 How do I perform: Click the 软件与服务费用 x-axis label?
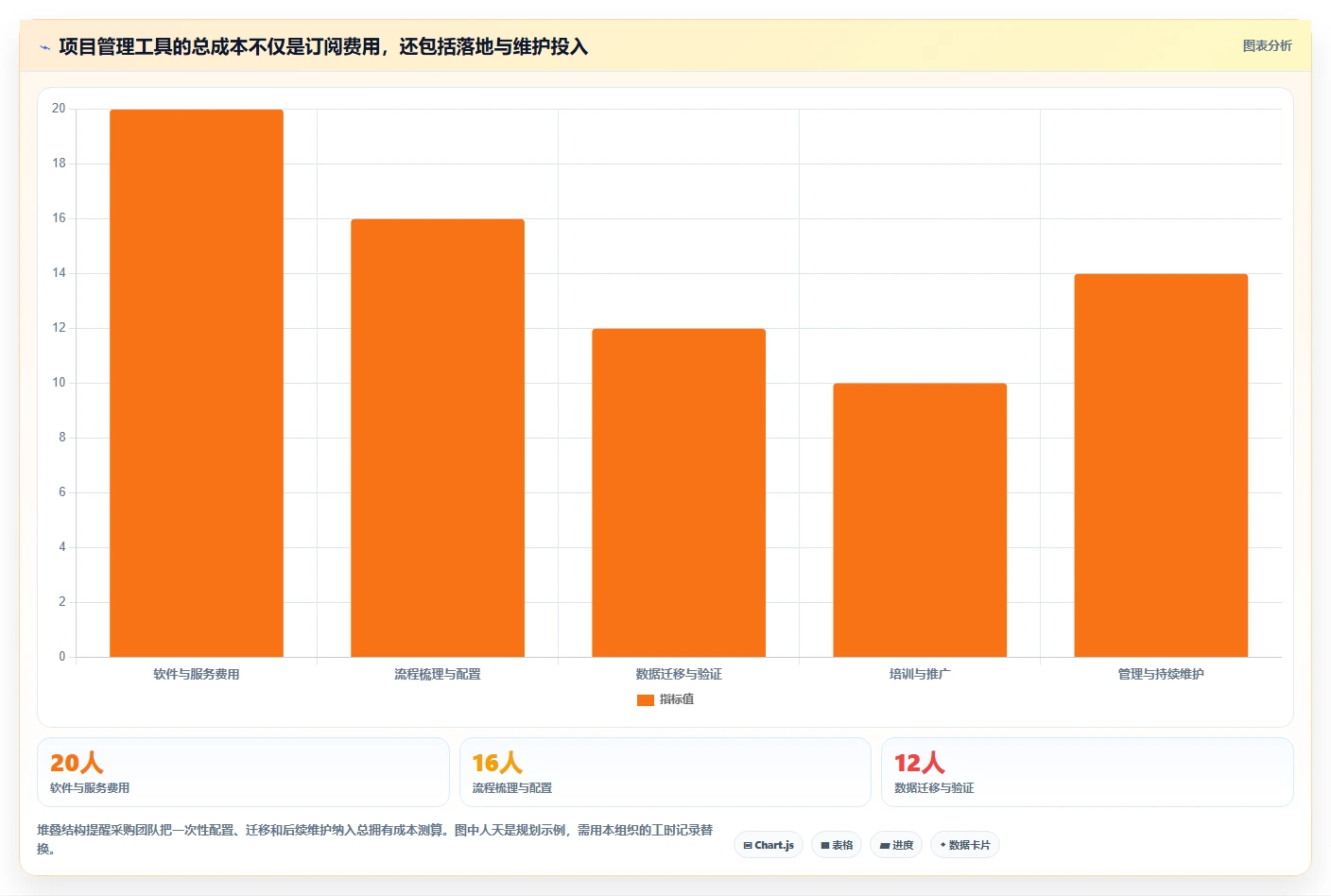coord(197,674)
